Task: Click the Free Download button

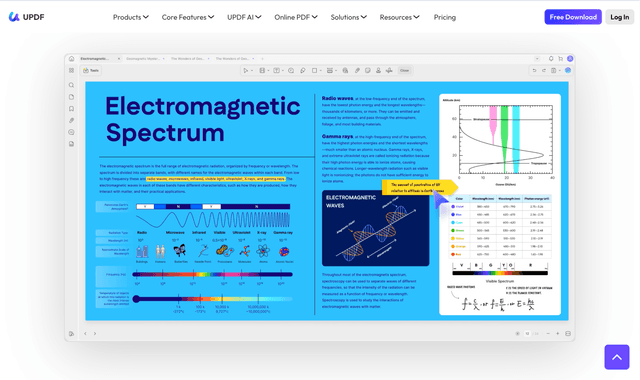Action: 573,17
